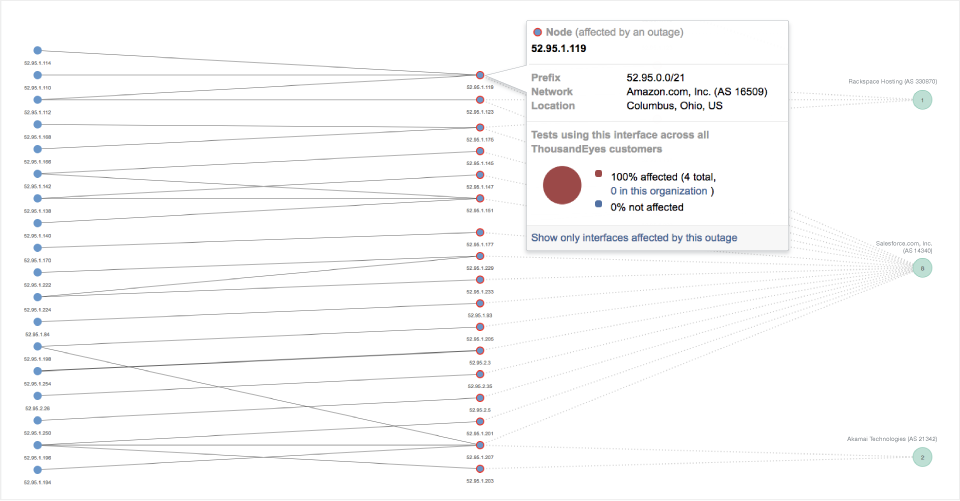Screen dimensions: 960x501
Task: Click the red "100% affected" legend swatch
Action: tap(598, 174)
